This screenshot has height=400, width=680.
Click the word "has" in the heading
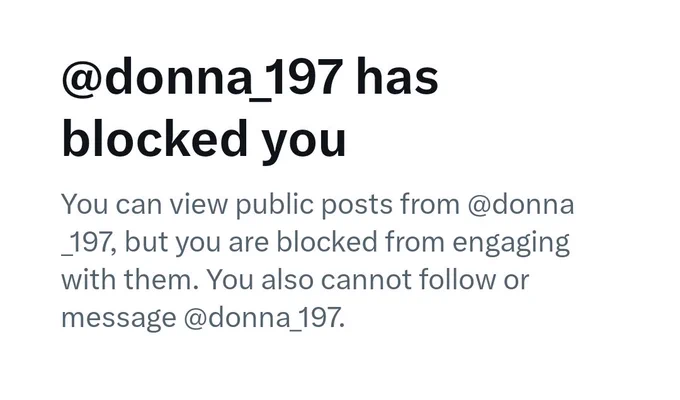click(397, 78)
